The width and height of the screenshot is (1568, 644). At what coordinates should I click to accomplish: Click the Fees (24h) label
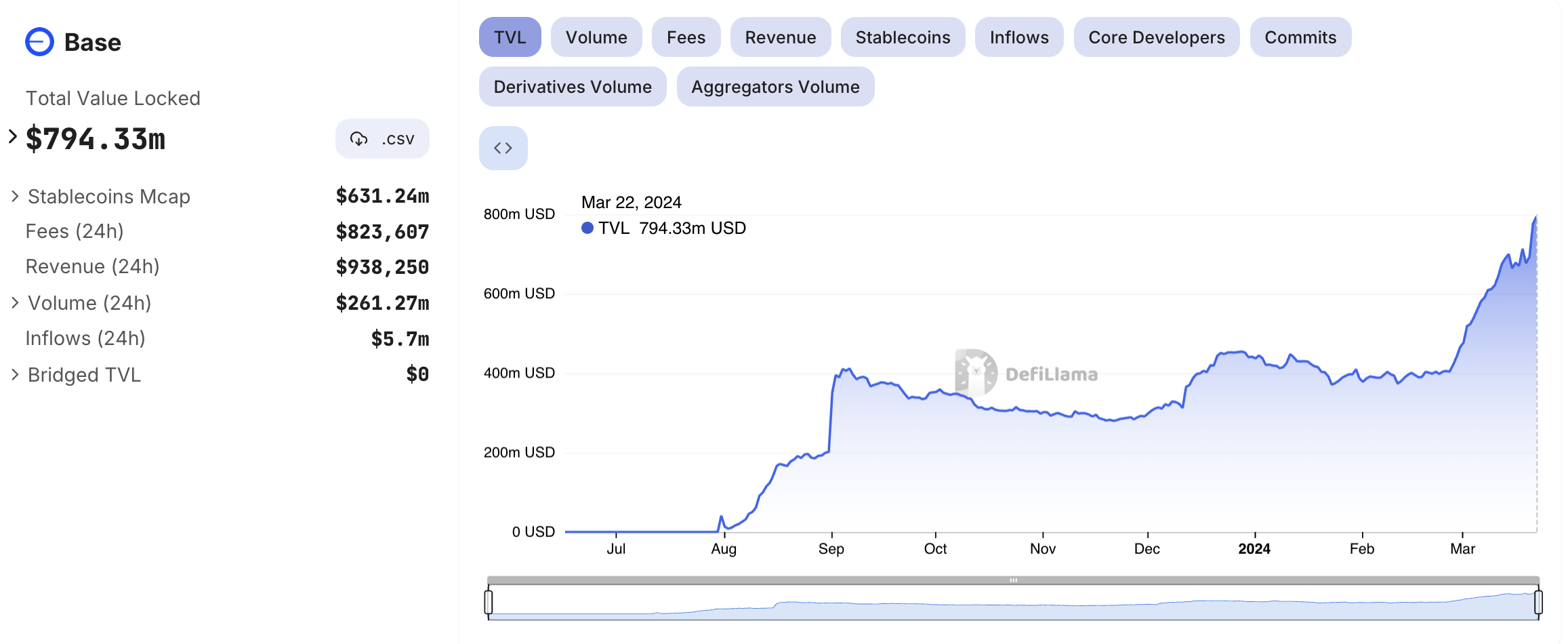pos(75,231)
